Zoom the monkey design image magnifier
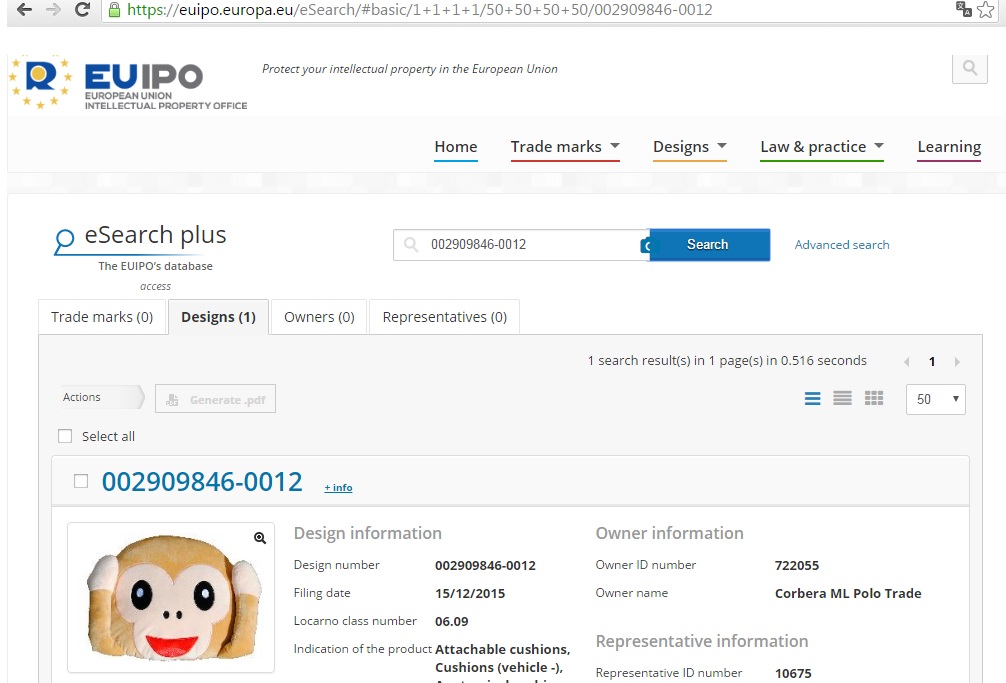Image resolution: width=1006 pixels, height=683 pixels. 260,538
